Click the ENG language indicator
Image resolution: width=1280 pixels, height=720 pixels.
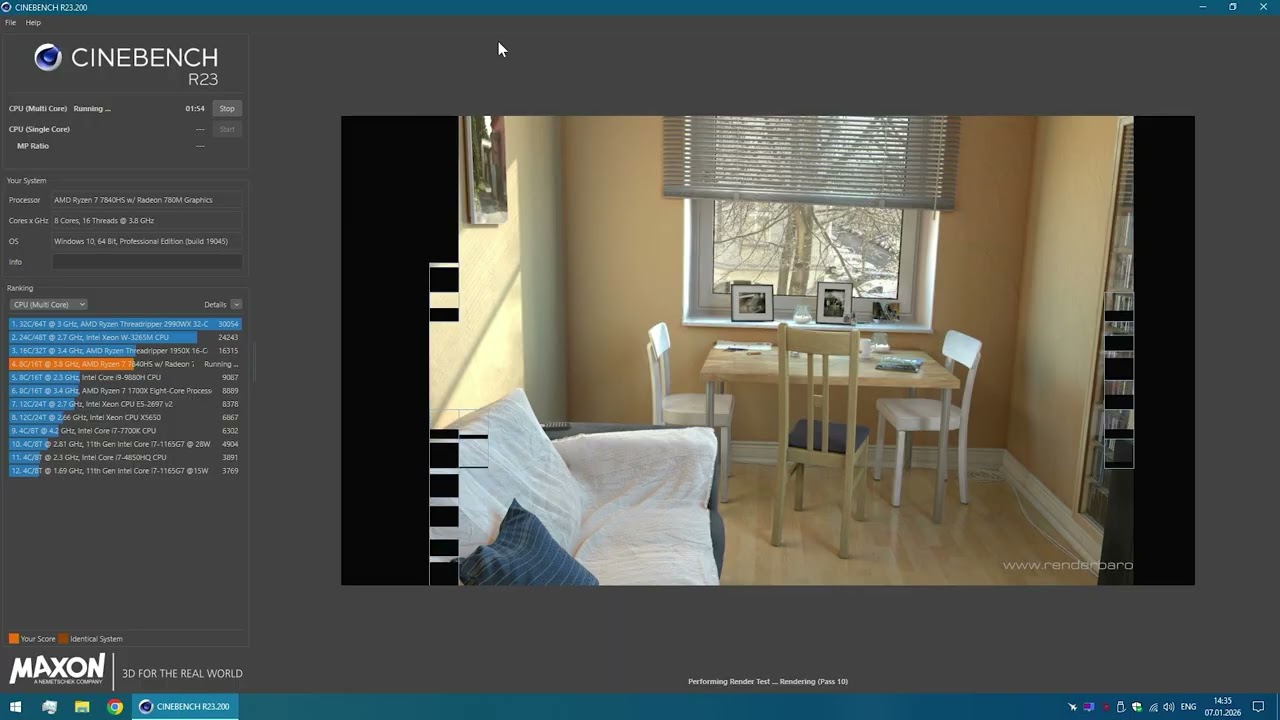pyautogui.click(x=1189, y=707)
